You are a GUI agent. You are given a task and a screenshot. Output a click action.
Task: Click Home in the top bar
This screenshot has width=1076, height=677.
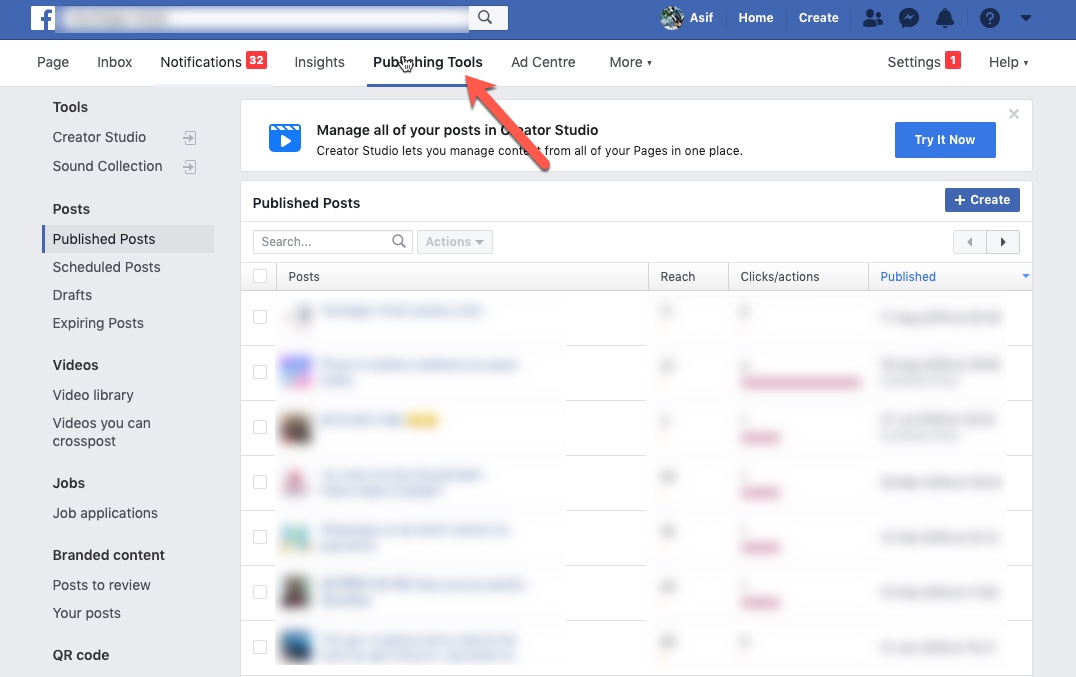click(x=756, y=18)
